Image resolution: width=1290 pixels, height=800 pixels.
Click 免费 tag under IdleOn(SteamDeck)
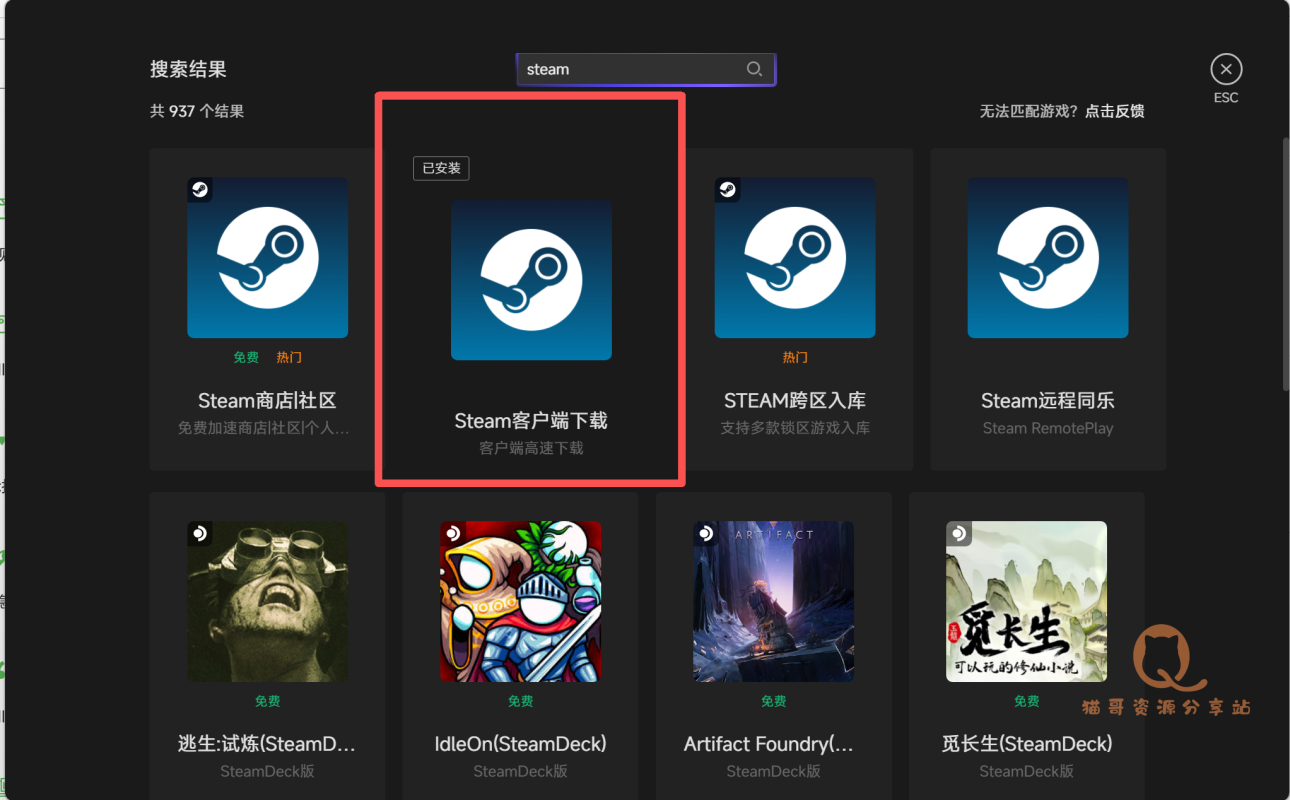point(521,701)
